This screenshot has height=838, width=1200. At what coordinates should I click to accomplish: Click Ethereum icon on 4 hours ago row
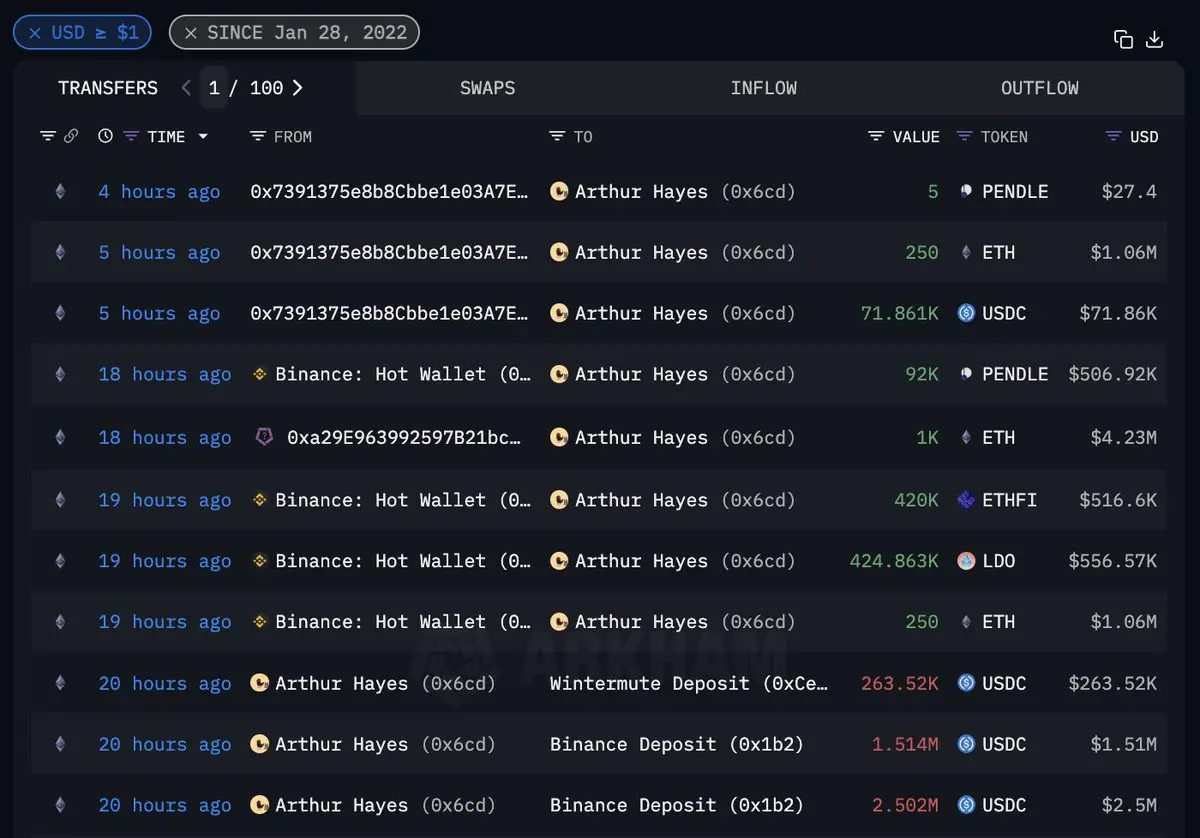[x=60, y=192]
